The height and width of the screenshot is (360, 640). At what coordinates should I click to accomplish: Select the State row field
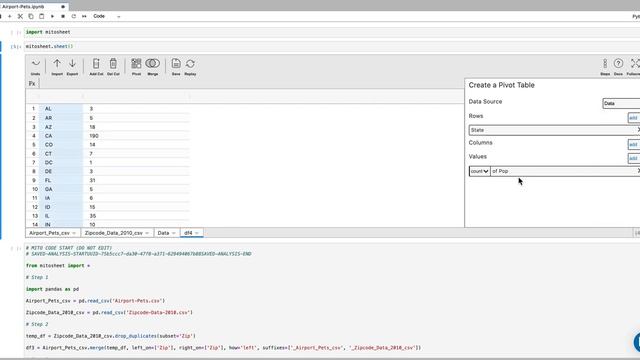coord(554,130)
